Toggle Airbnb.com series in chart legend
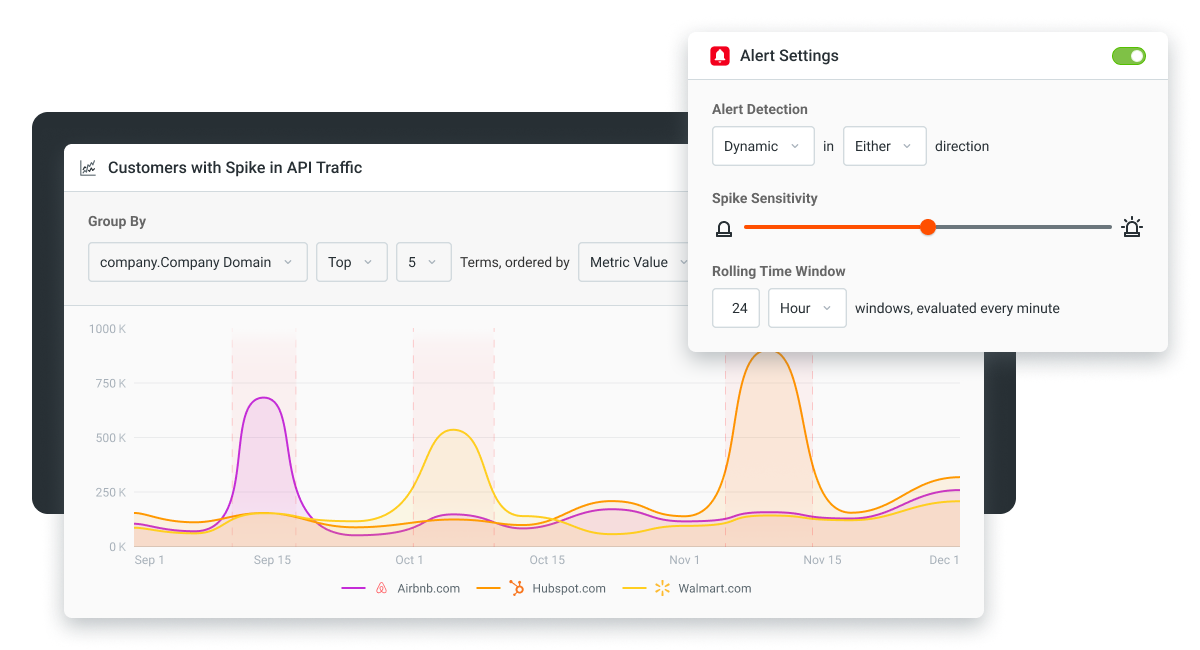The image size is (1200, 650). click(x=401, y=588)
